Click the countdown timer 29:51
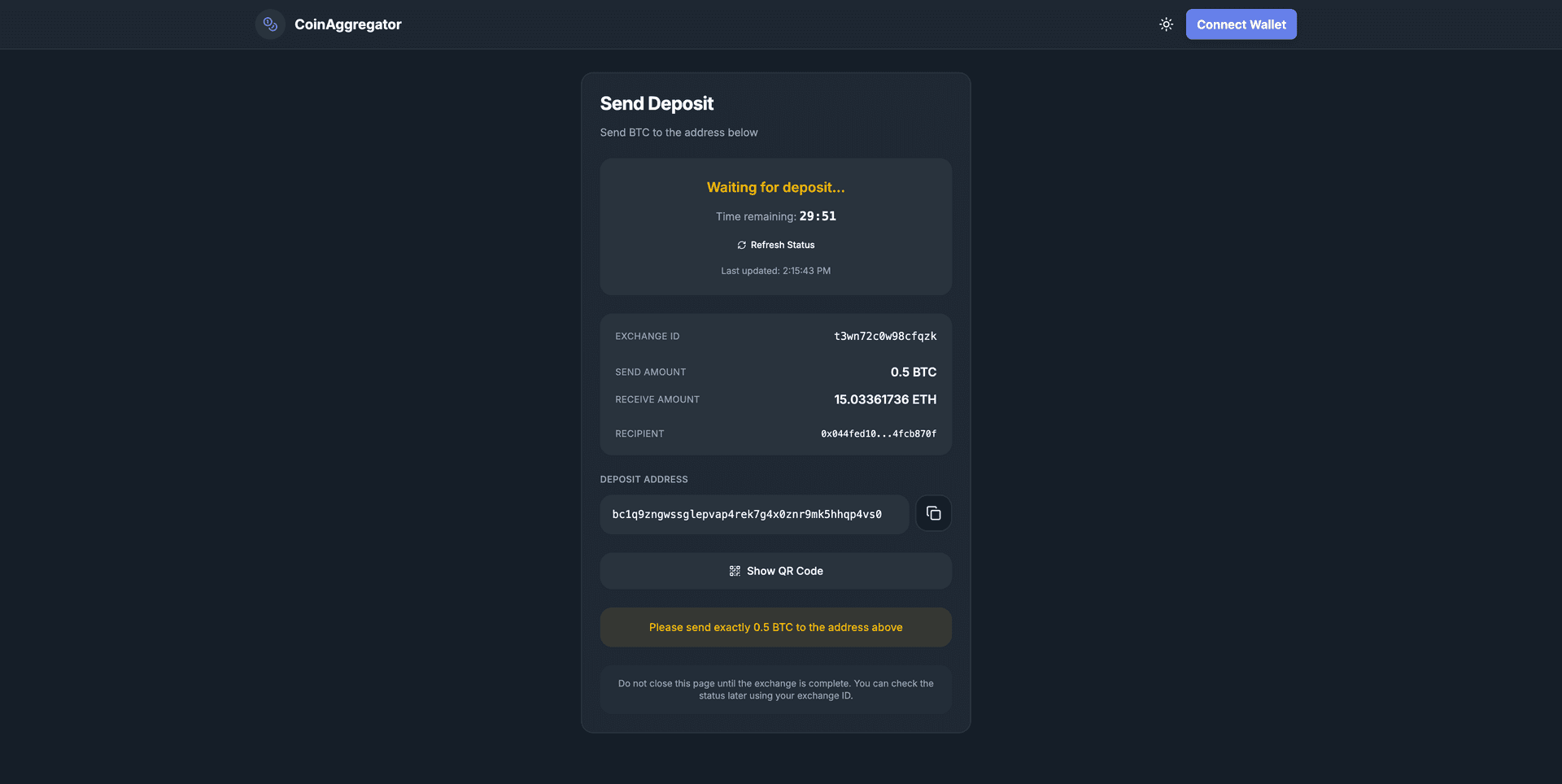 pyautogui.click(x=817, y=216)
